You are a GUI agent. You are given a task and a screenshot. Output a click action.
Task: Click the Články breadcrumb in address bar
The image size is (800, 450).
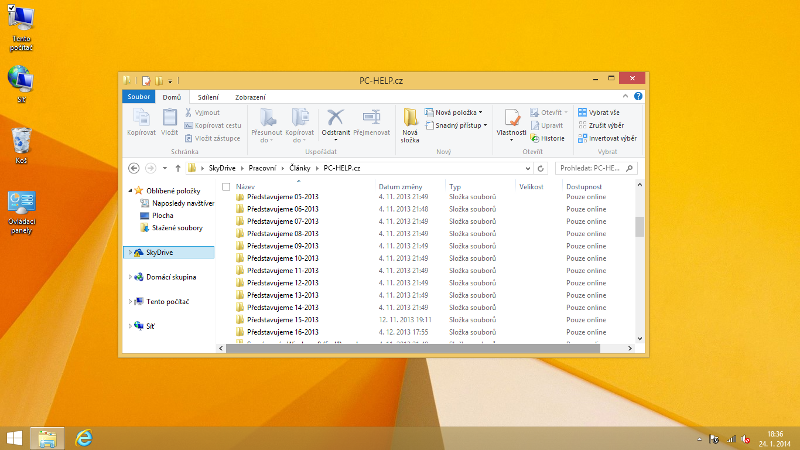[302, 168]
